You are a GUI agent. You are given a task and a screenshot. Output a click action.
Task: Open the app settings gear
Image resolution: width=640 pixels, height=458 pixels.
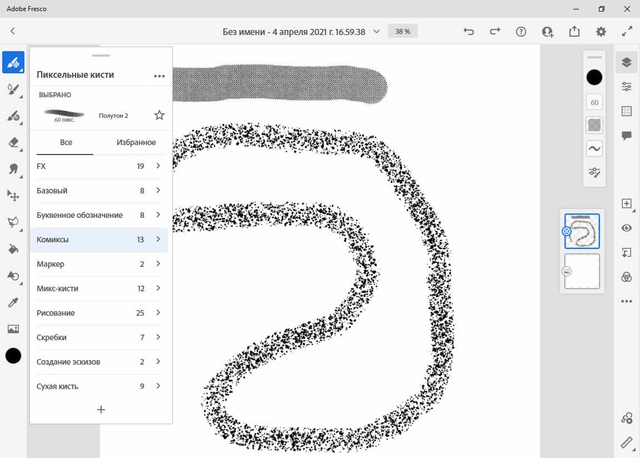click(x=600, y=31)
